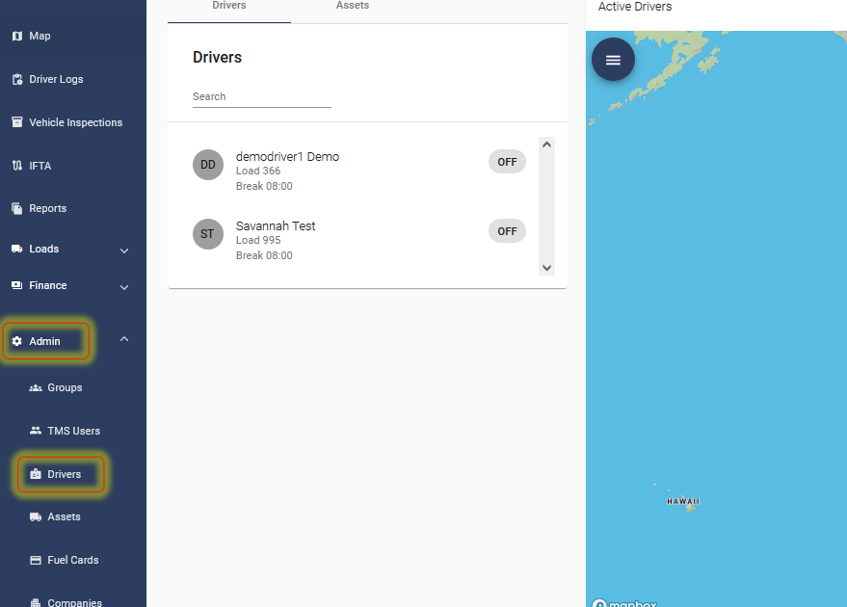Open the round hamburger menu on map
847x607 pixels.
pyautogui.click(x=613, y=60)
